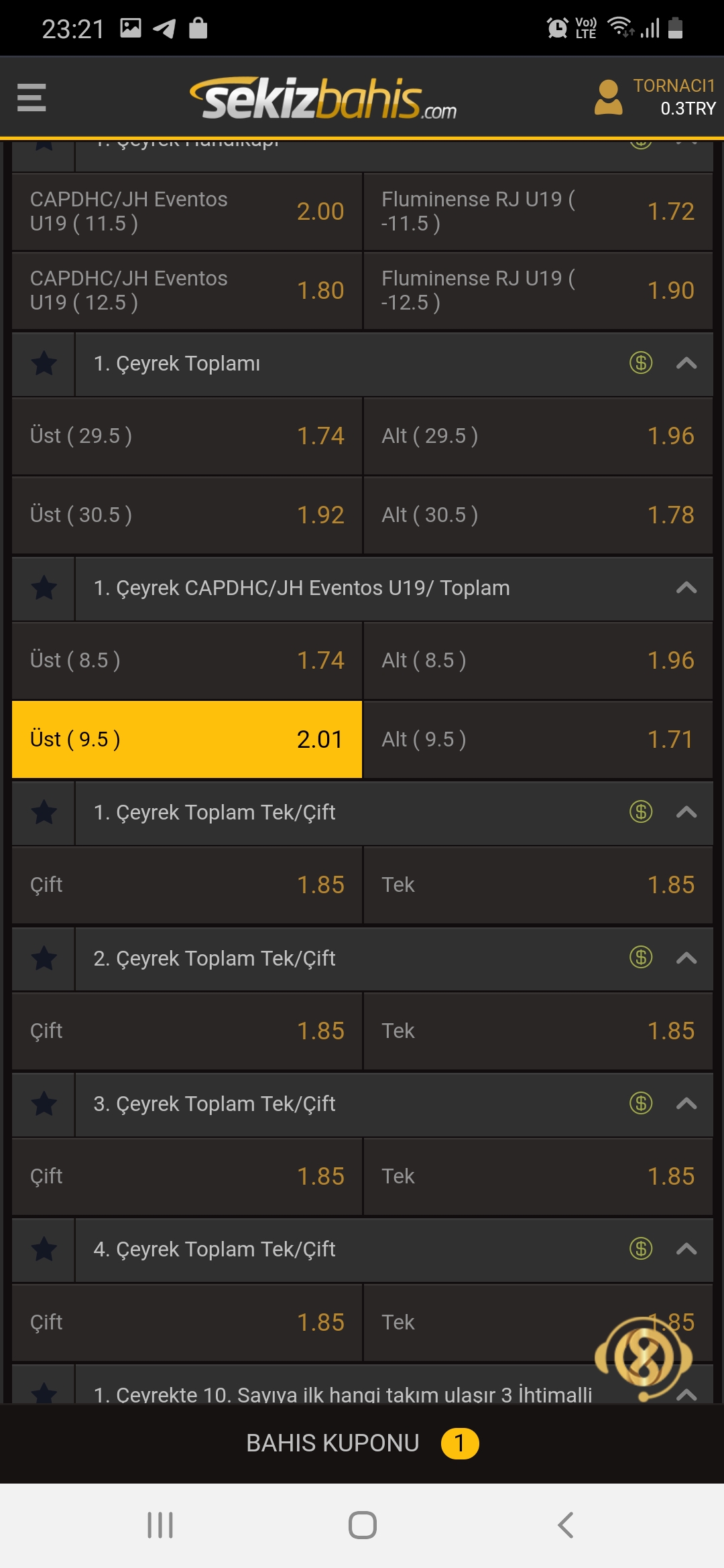
Task: Pick Fluminense RJ U19 (-11.5) at 1.72
Action: coord(538,211)
